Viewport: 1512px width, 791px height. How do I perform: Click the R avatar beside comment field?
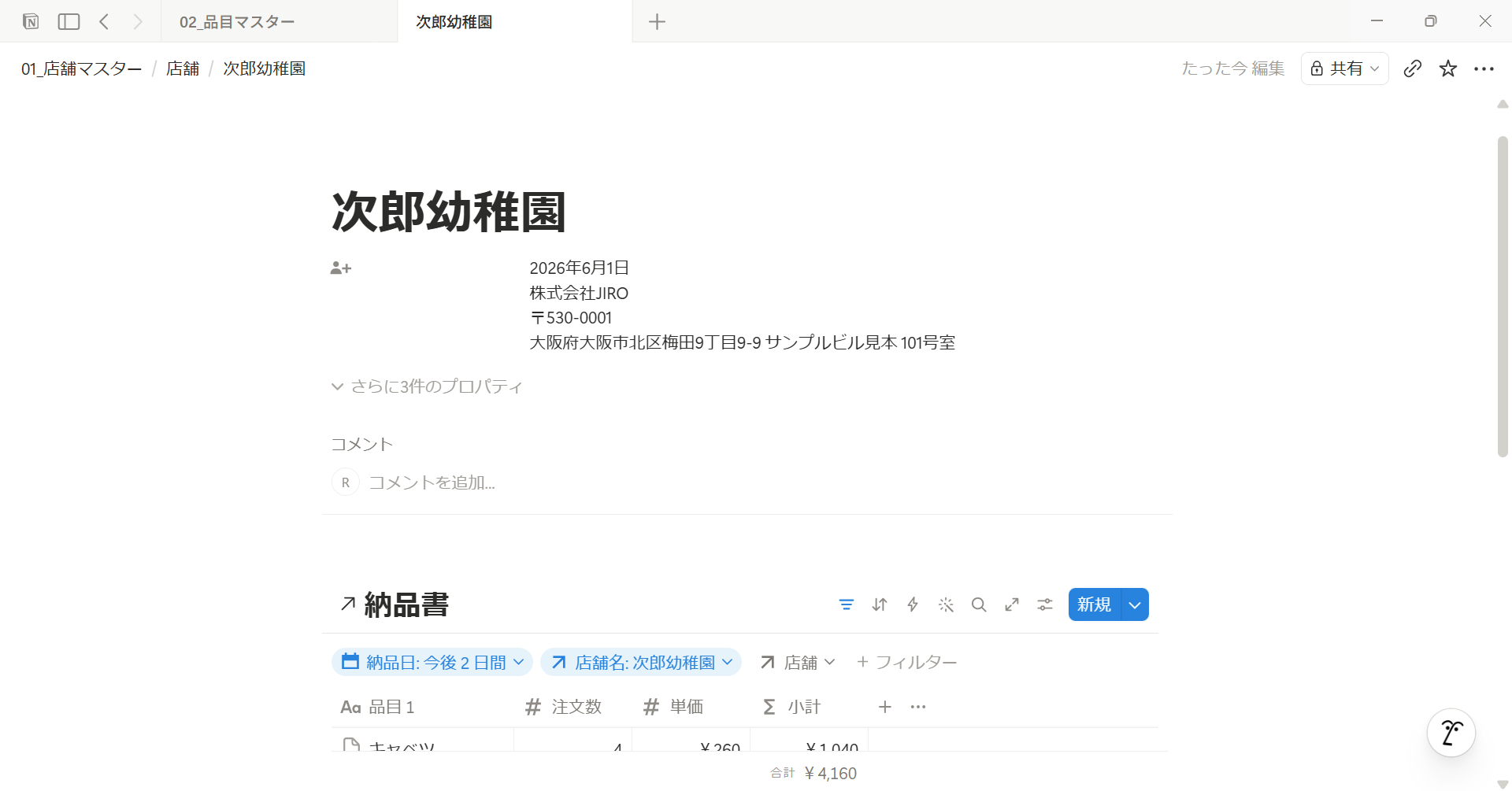346,482
